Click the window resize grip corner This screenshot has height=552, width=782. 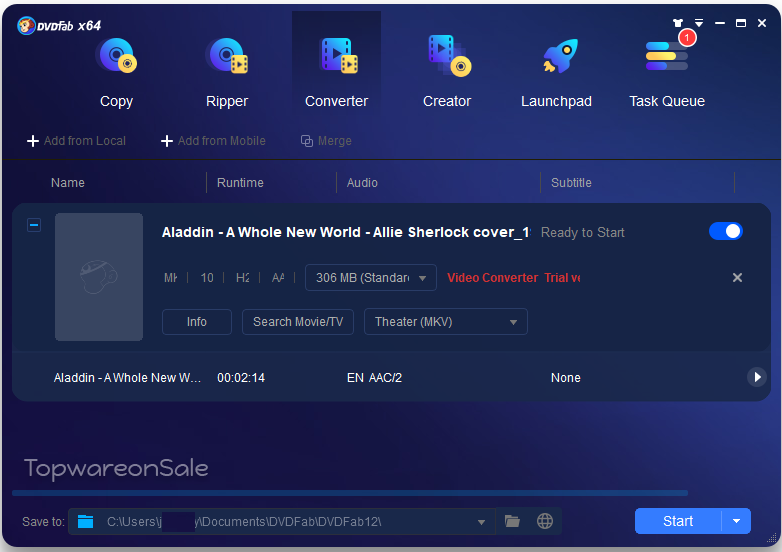click(x=772, y=538)
